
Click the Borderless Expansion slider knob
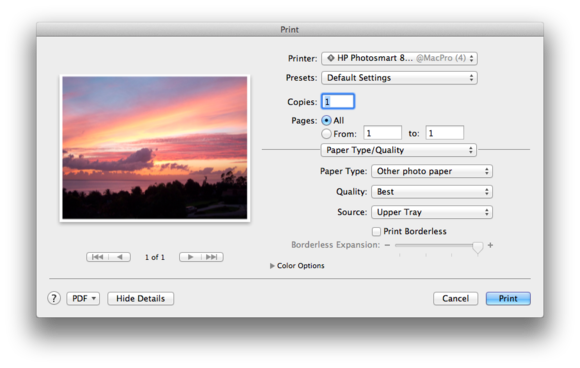pos(478,247)
